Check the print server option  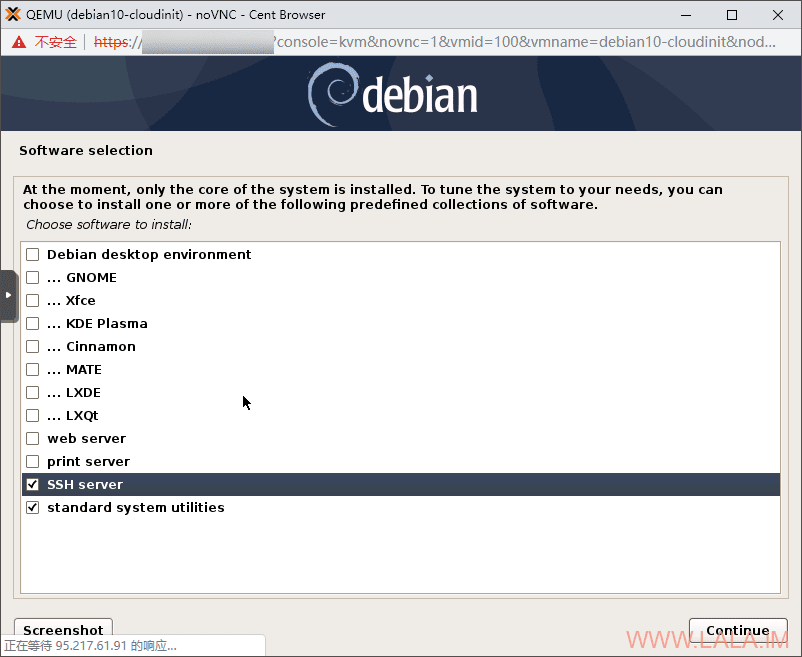tap(33, 462)
